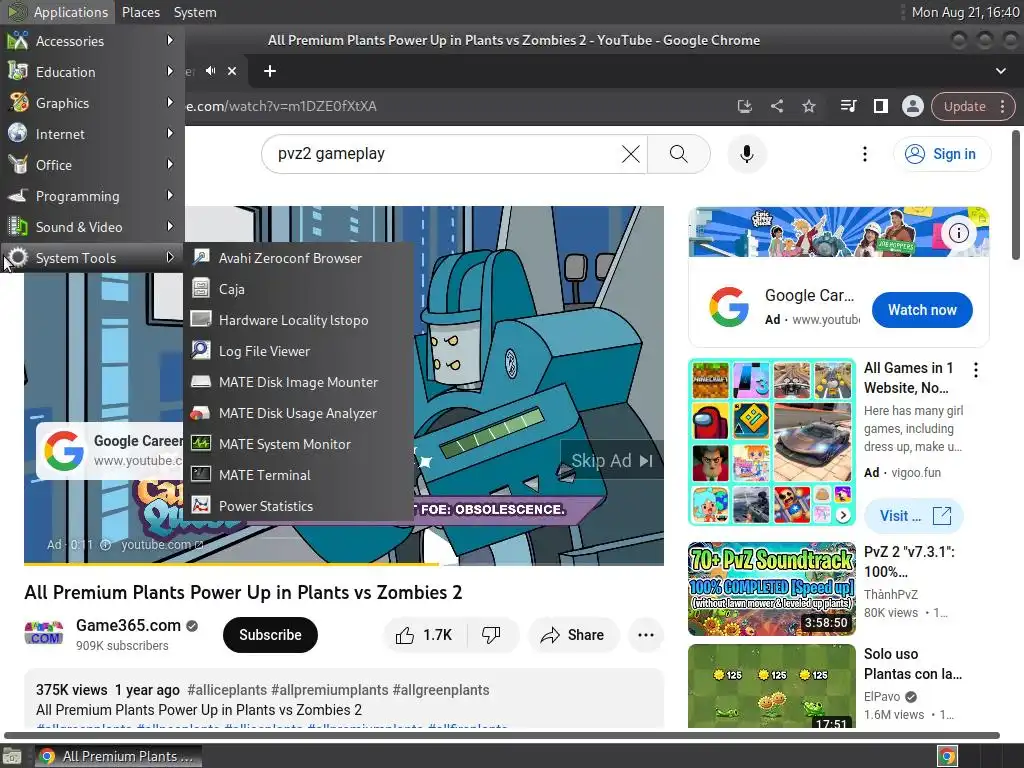Click the Mon Aug 21 clock in top panel
Image resolution: width=1024 pixels, height=768 pixels.
pyautogui.click(x=965, y=12)
